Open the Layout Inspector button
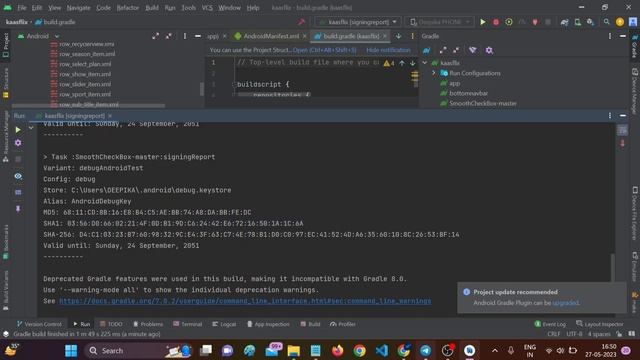The height and width of the screenshot is (360, 640). pyautogui.click(x=600, y=324)
